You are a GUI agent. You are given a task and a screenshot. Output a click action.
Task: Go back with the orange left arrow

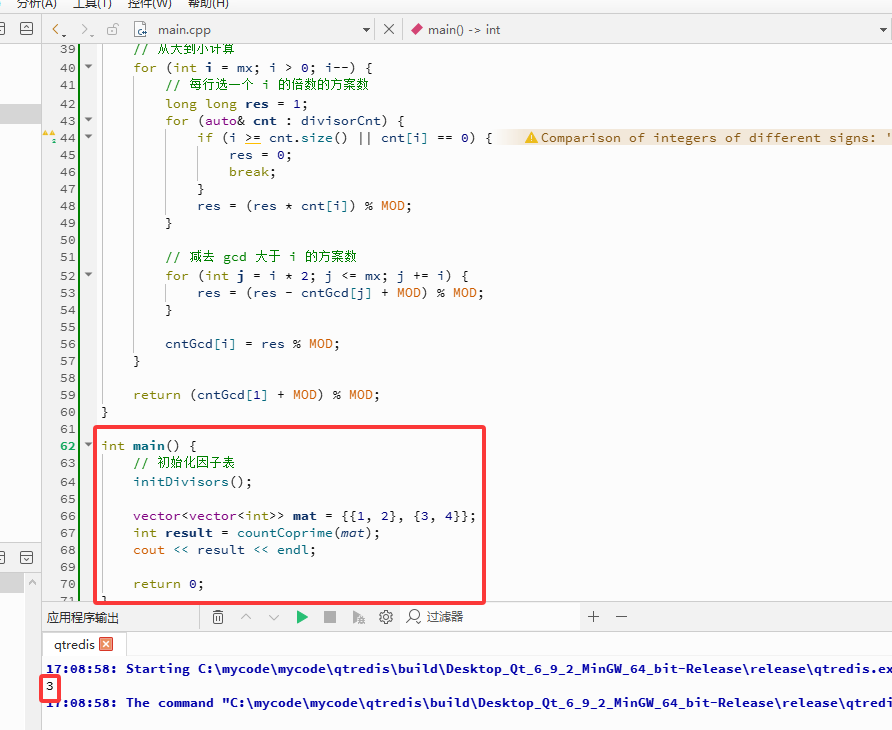pos(56,29)
